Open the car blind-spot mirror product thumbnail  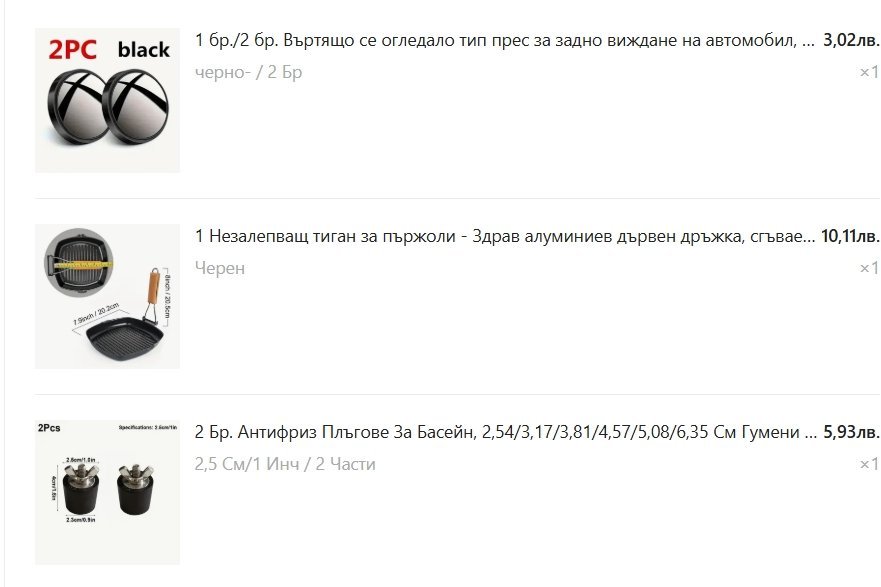pos(107,101)
